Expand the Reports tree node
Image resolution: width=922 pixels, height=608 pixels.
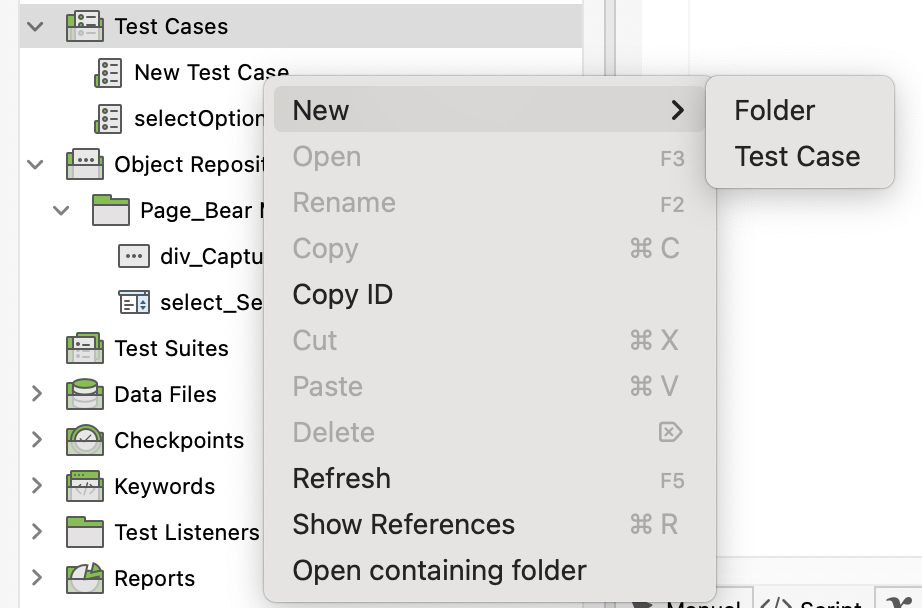coord(37,578)
